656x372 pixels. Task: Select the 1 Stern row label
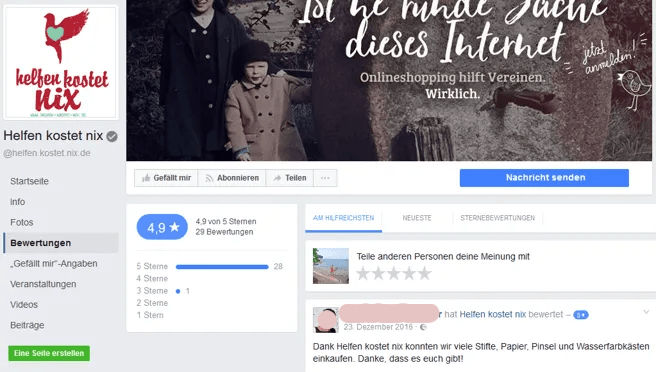coord(150,315)
